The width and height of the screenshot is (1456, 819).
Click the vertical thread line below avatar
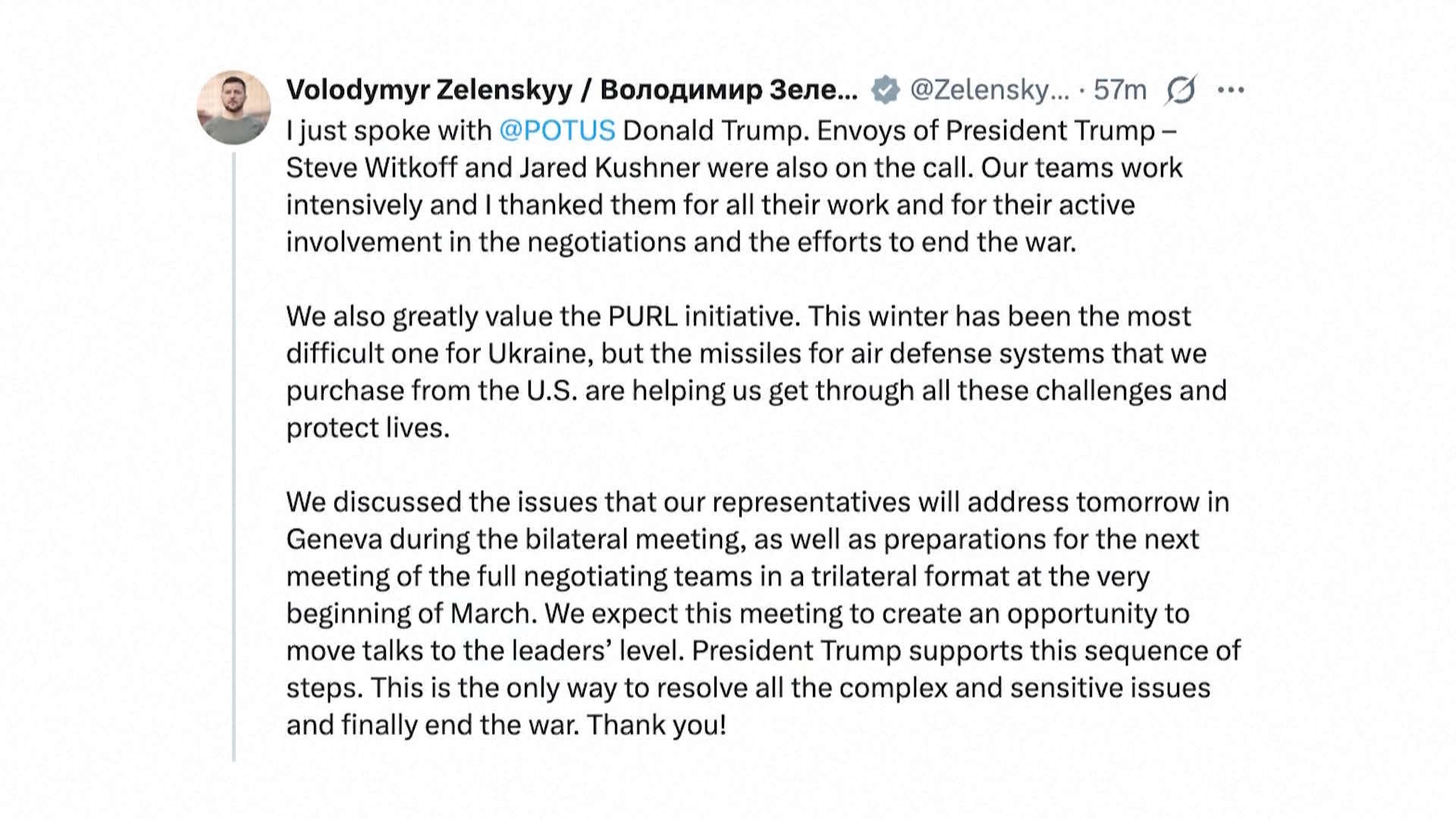point(234,455)
